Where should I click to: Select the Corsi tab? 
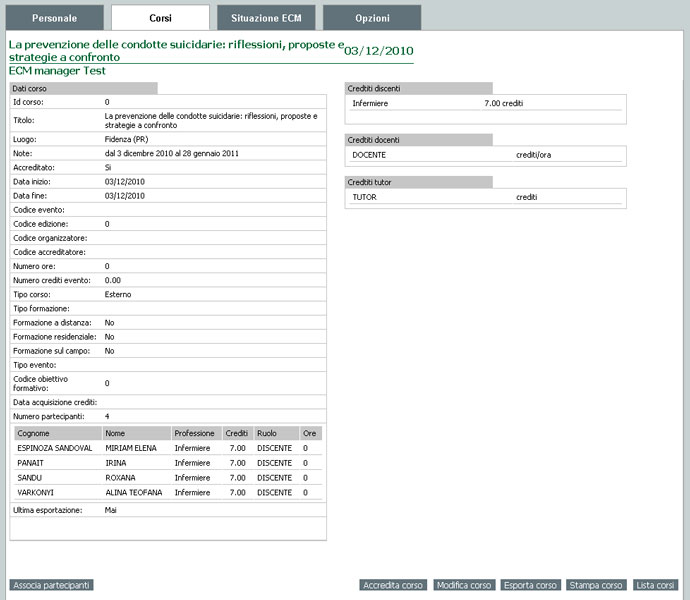tap(160, 18)
